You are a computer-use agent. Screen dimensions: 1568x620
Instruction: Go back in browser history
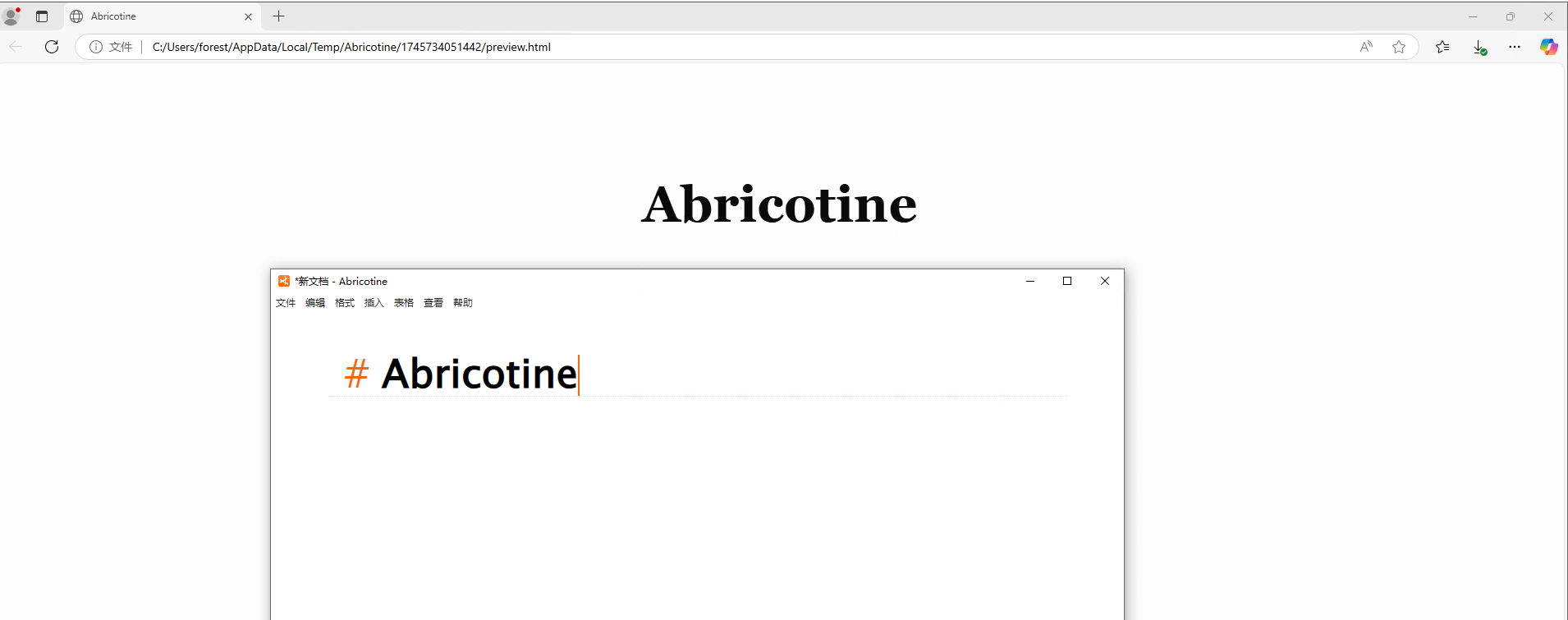click(16, 47)
